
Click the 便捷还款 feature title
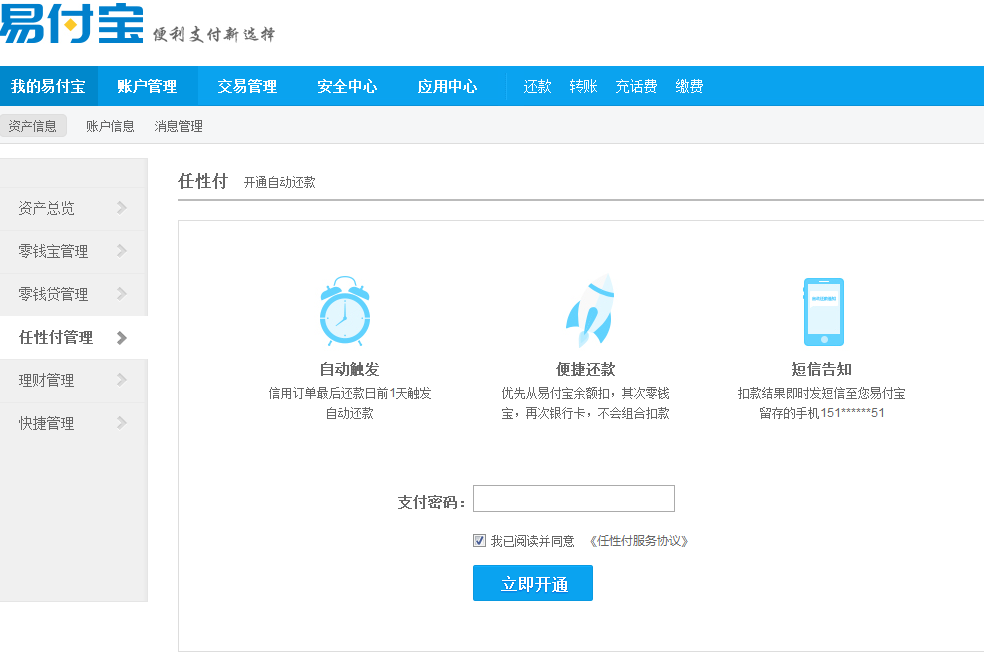tap(586, 369)
